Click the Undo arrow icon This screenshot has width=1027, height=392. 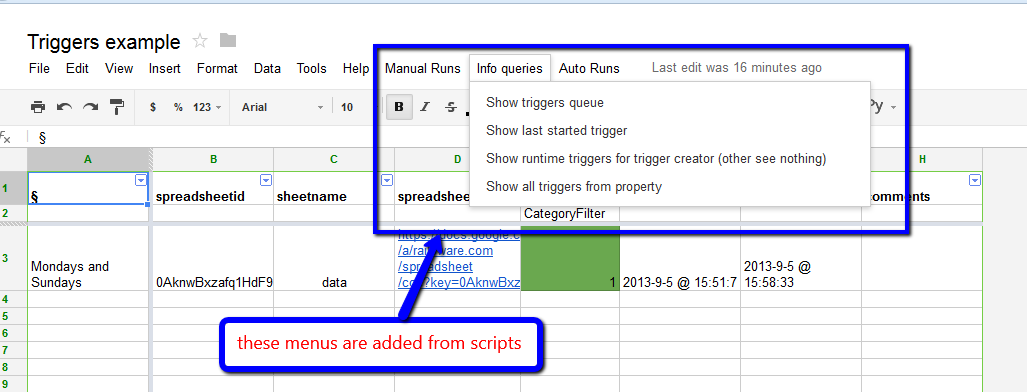click(64, 107)
